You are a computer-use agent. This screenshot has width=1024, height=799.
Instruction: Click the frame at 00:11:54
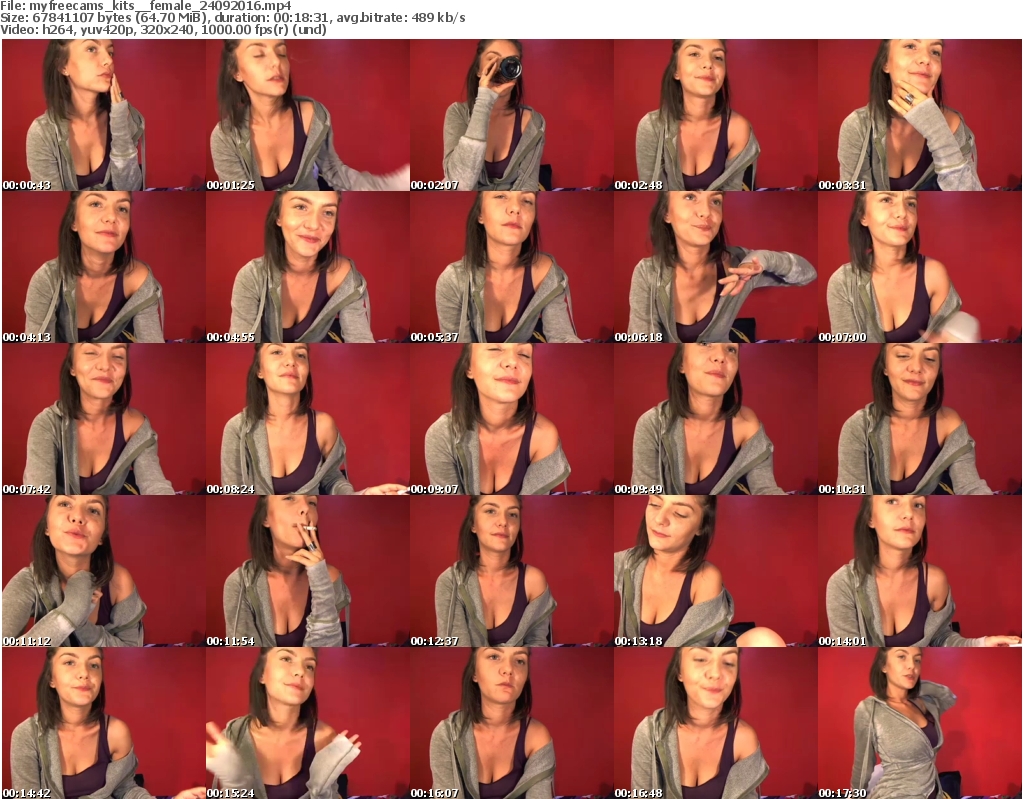tap(307, 571)
